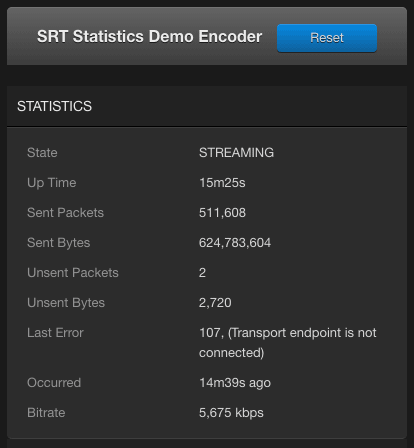
Task: Select the unsent packets value 2
Action: (202, 273)
